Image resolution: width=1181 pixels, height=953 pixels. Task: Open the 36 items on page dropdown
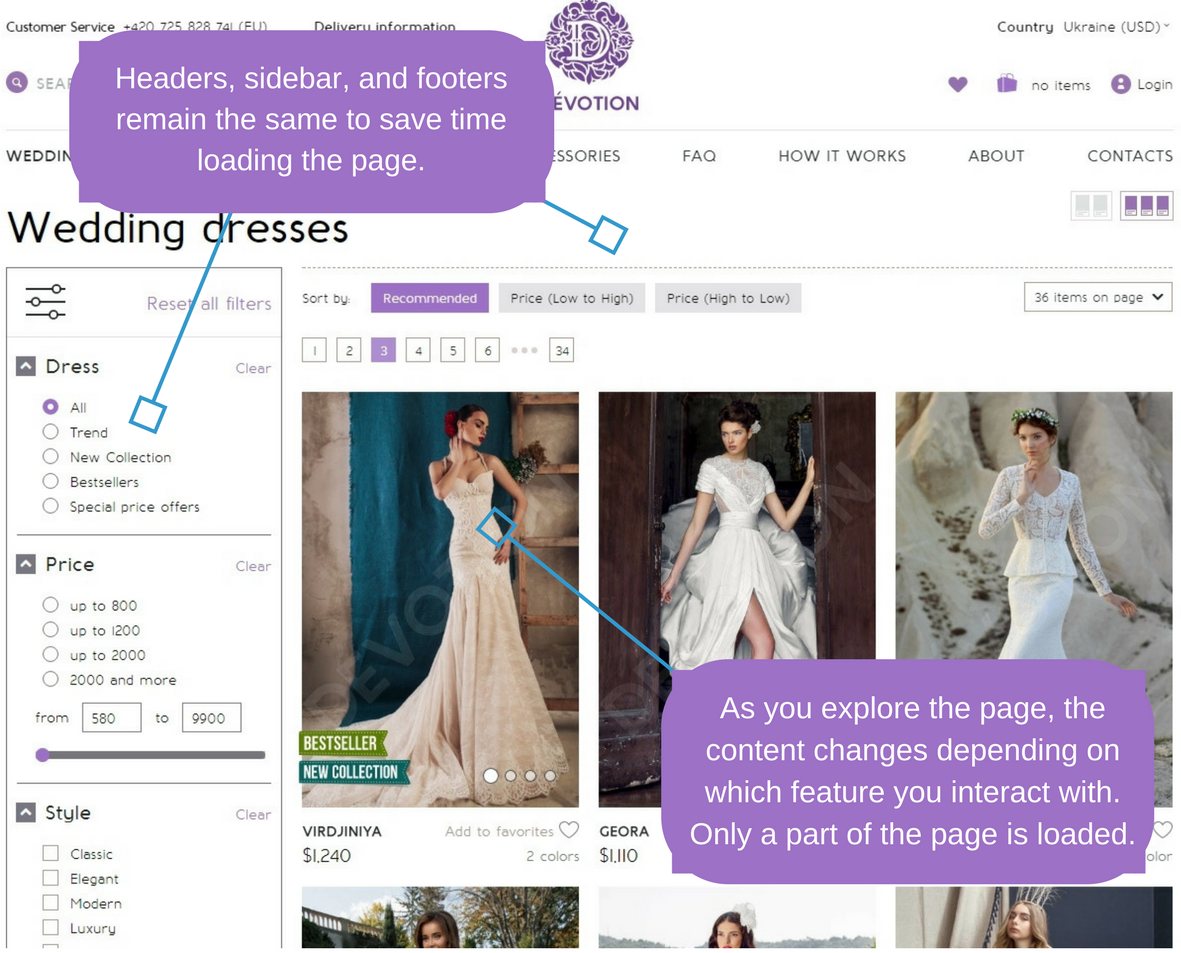point(1098,297)
